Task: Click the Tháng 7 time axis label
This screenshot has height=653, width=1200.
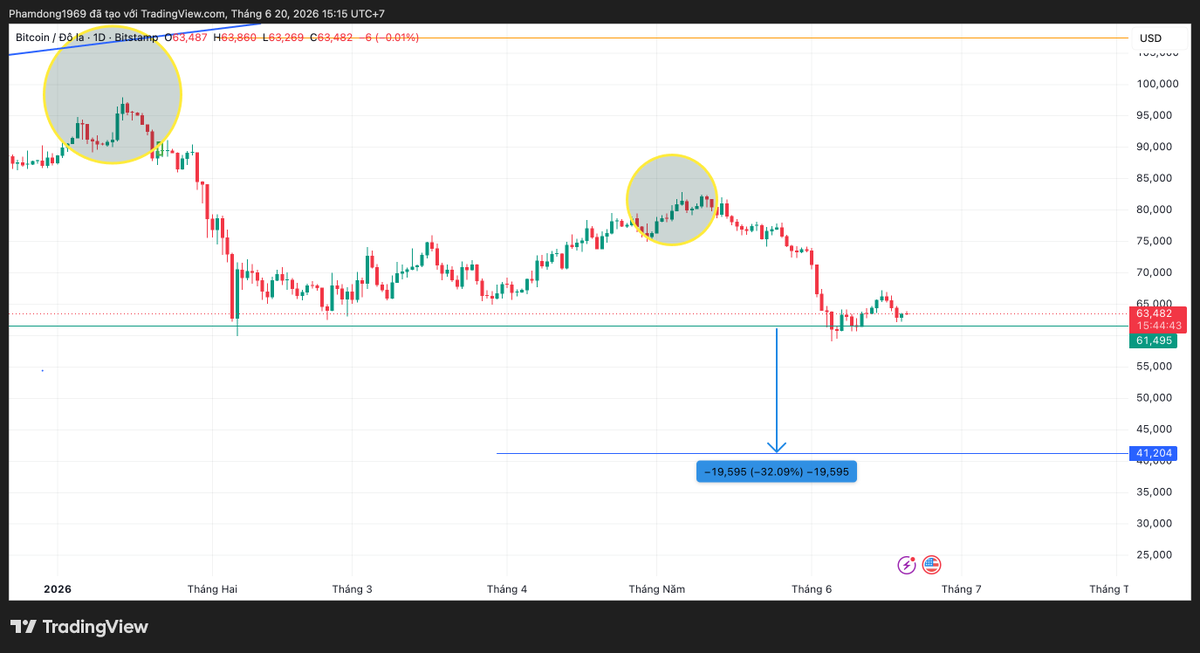Action: (x=961, y=589)
